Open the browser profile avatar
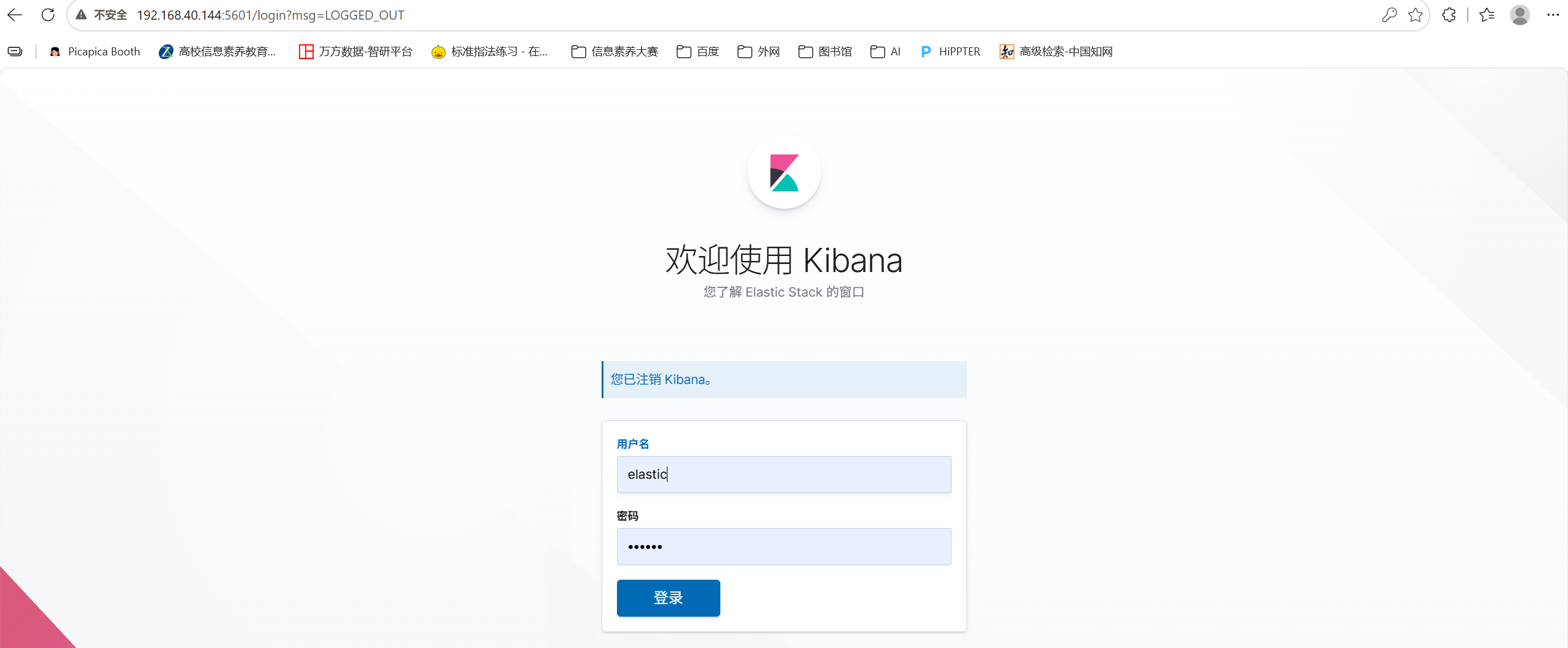 (x=1519, y=15)
